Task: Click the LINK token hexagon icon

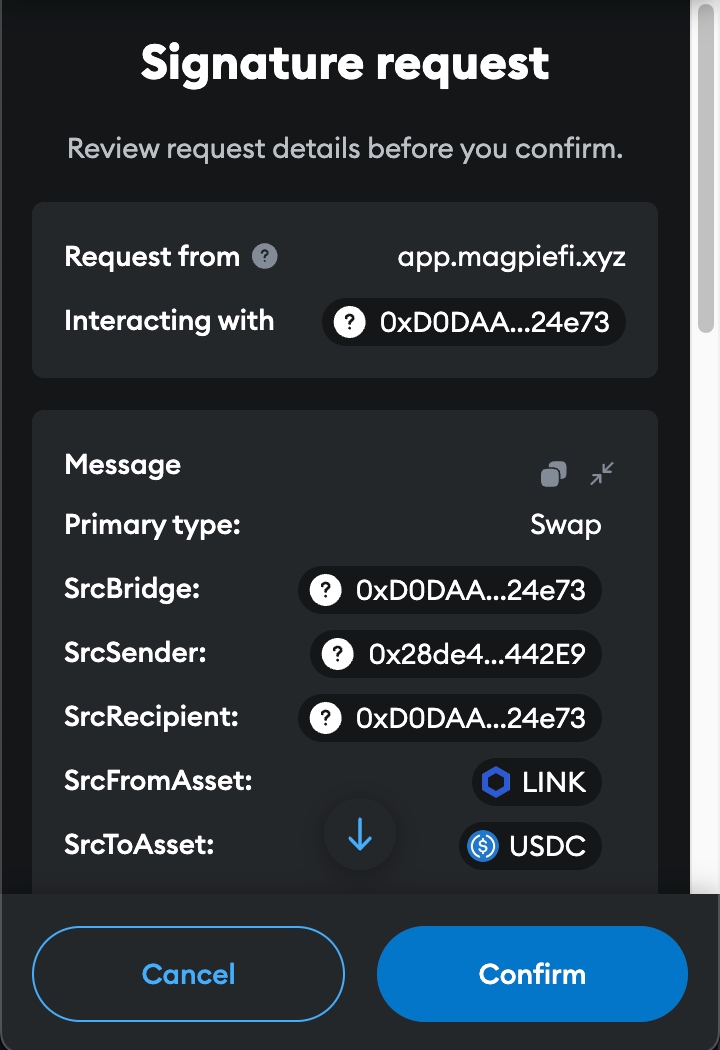Action: 496,782
